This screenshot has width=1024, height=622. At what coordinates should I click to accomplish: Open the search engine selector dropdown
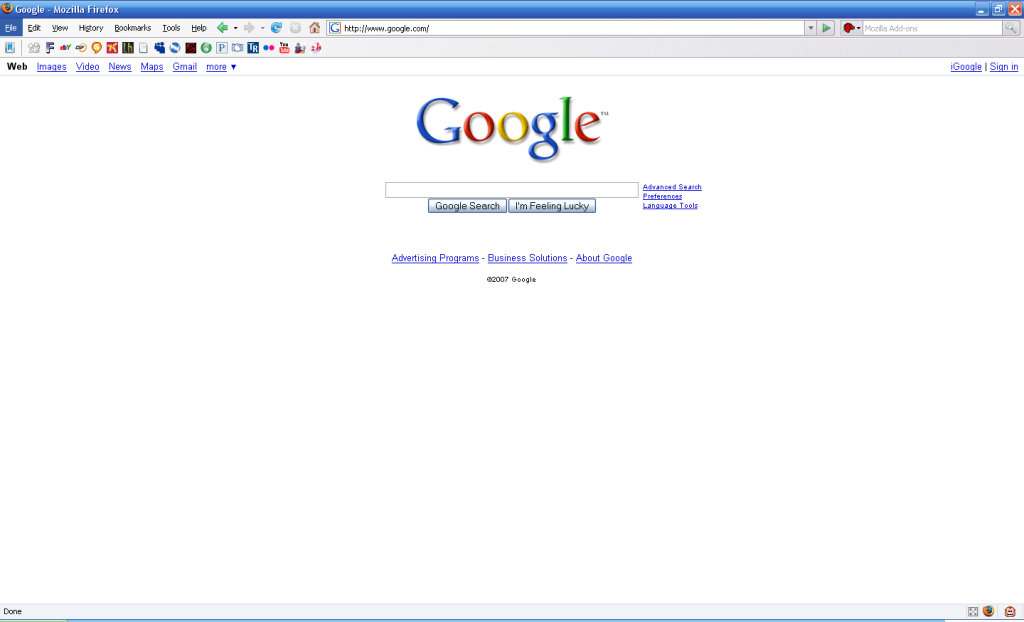(x=851, y=28)
